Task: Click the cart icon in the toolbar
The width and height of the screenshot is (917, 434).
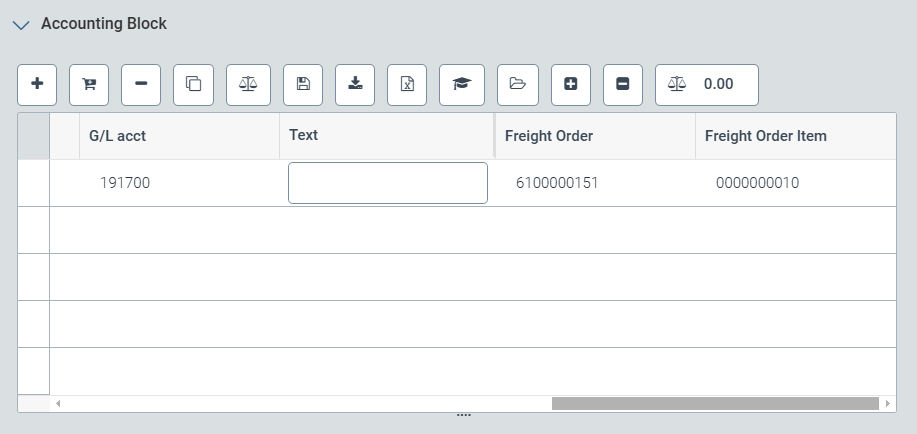Action: click(89, 85)
